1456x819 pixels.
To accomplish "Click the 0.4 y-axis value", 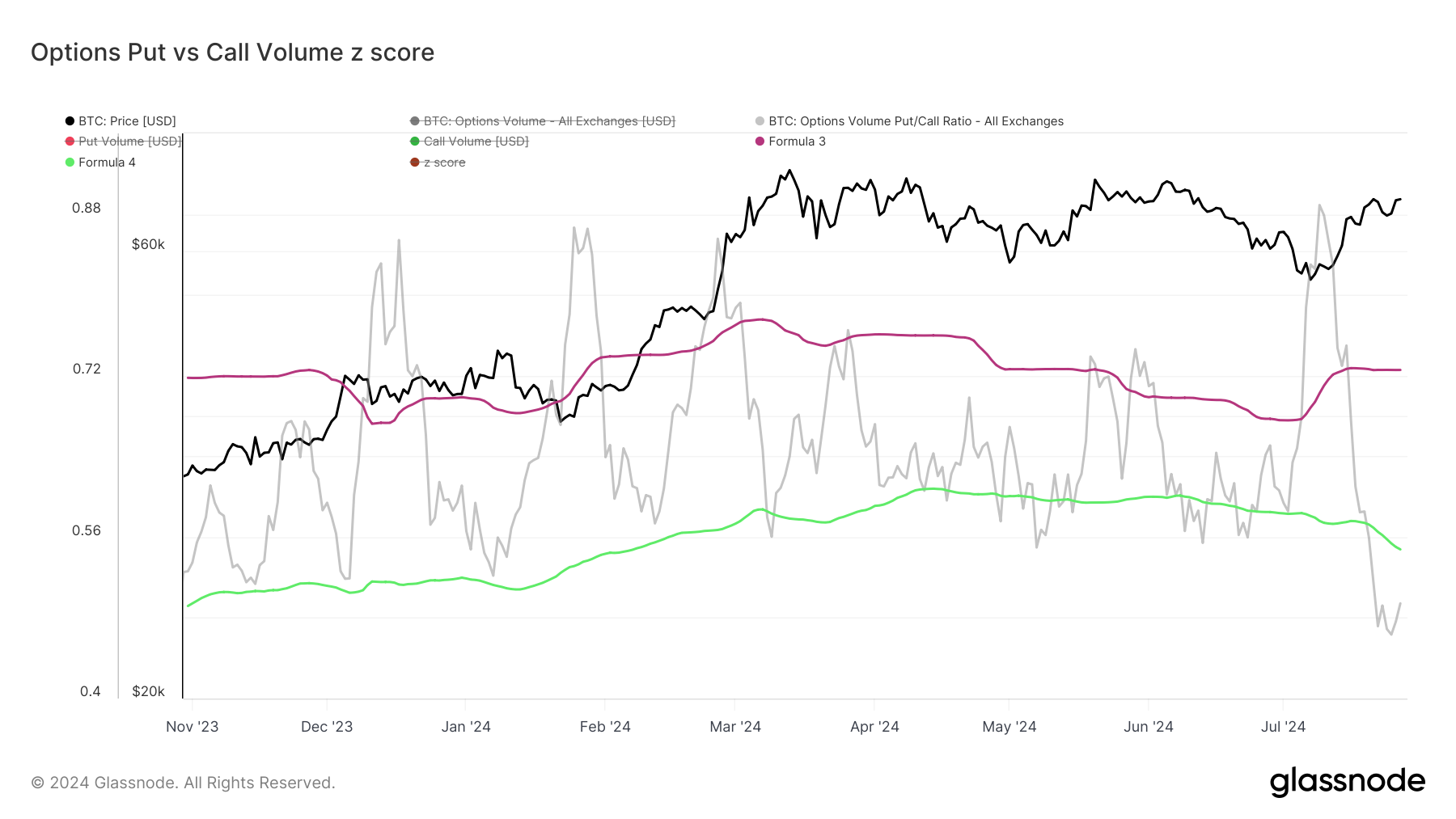I will [91, 691].
